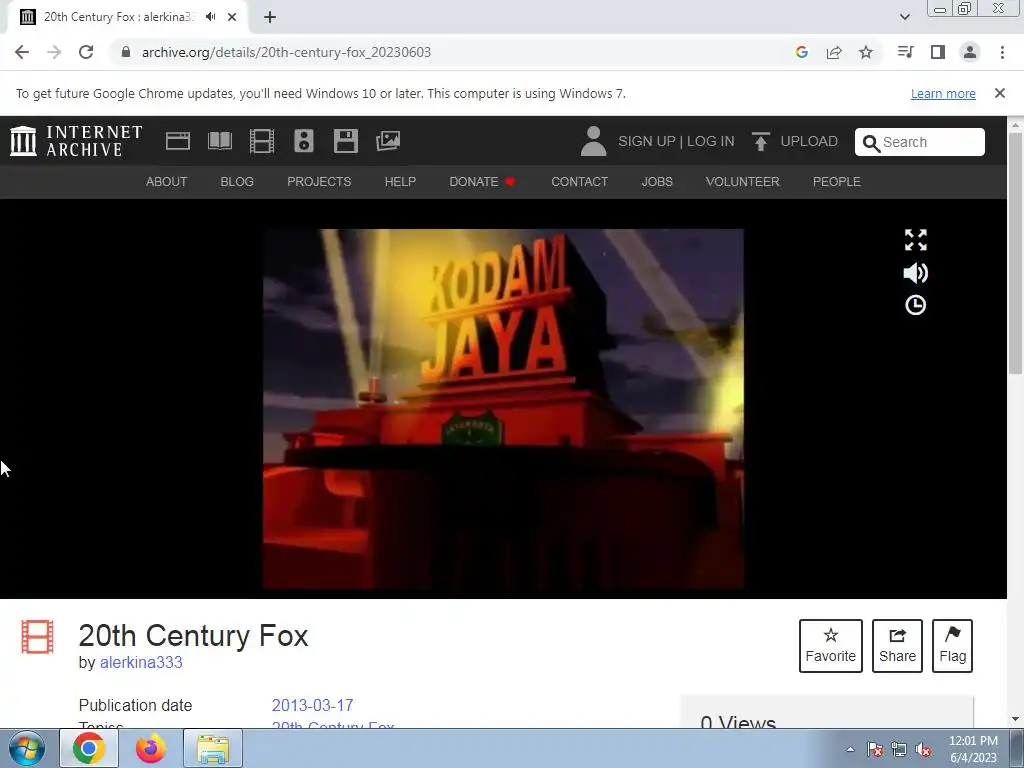Open Windows Explorer from taskbar
The width and height of the screenshot is (1024, 768).
(x=213, y=748)
